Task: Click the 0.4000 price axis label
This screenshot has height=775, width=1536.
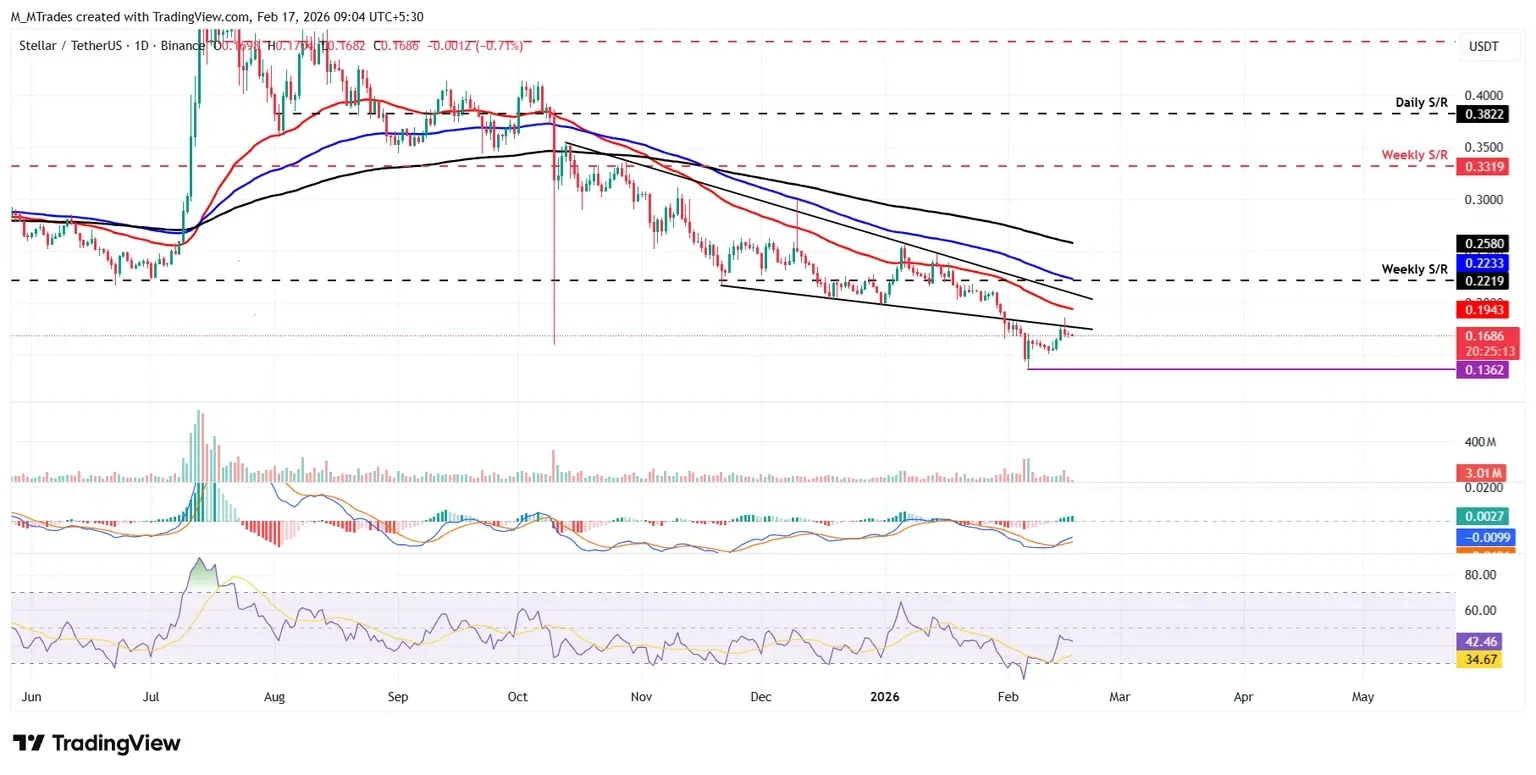Action: click(1486, 95)
